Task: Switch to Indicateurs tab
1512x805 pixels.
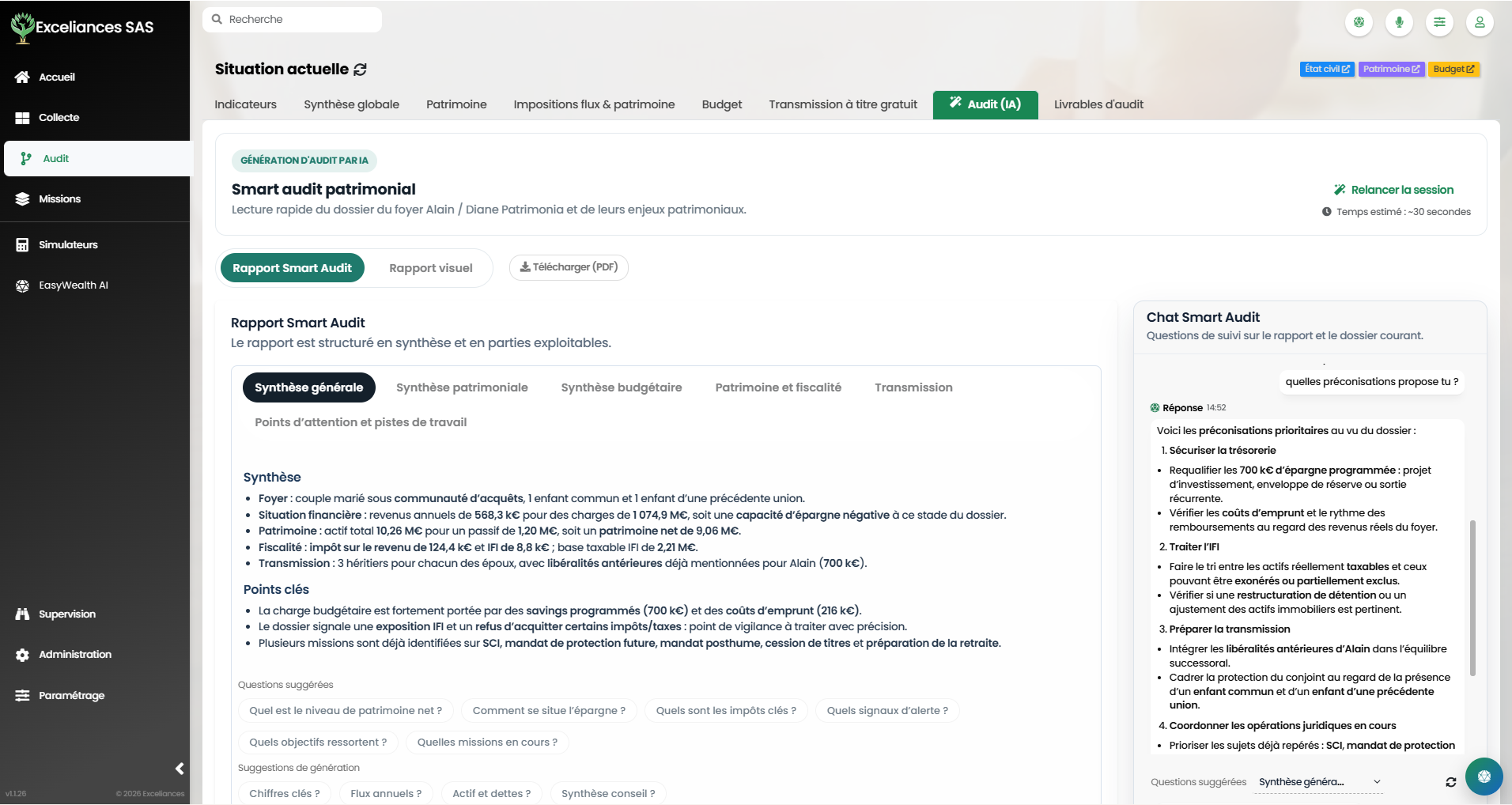Action: (246, 104)
